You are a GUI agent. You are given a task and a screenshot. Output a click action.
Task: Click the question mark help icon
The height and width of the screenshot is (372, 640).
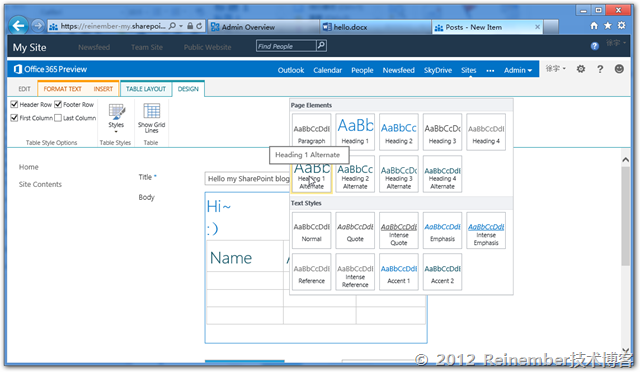(600, 69)
